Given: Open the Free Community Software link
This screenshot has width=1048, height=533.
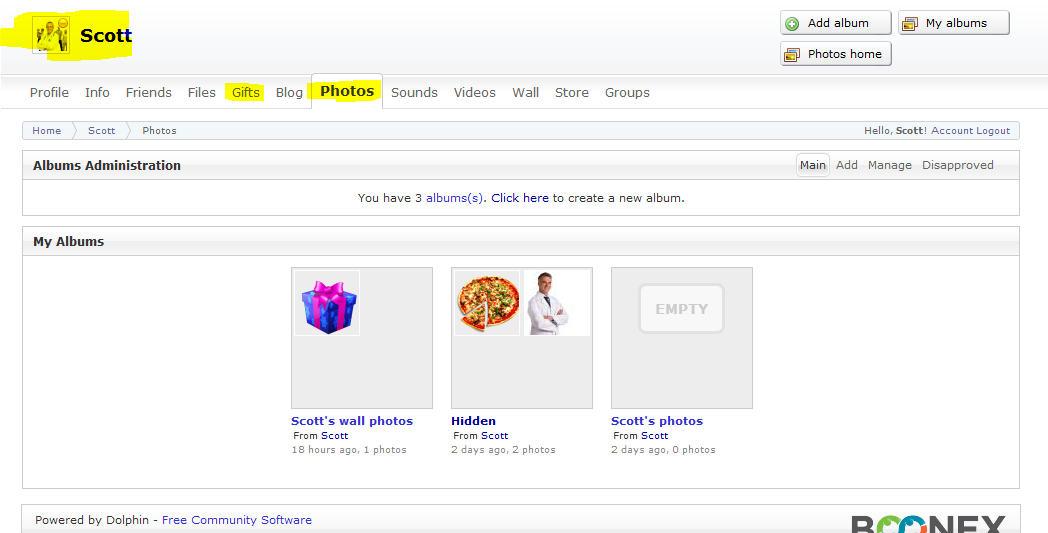Looking at the screenshot, I should tap(236, 520).
